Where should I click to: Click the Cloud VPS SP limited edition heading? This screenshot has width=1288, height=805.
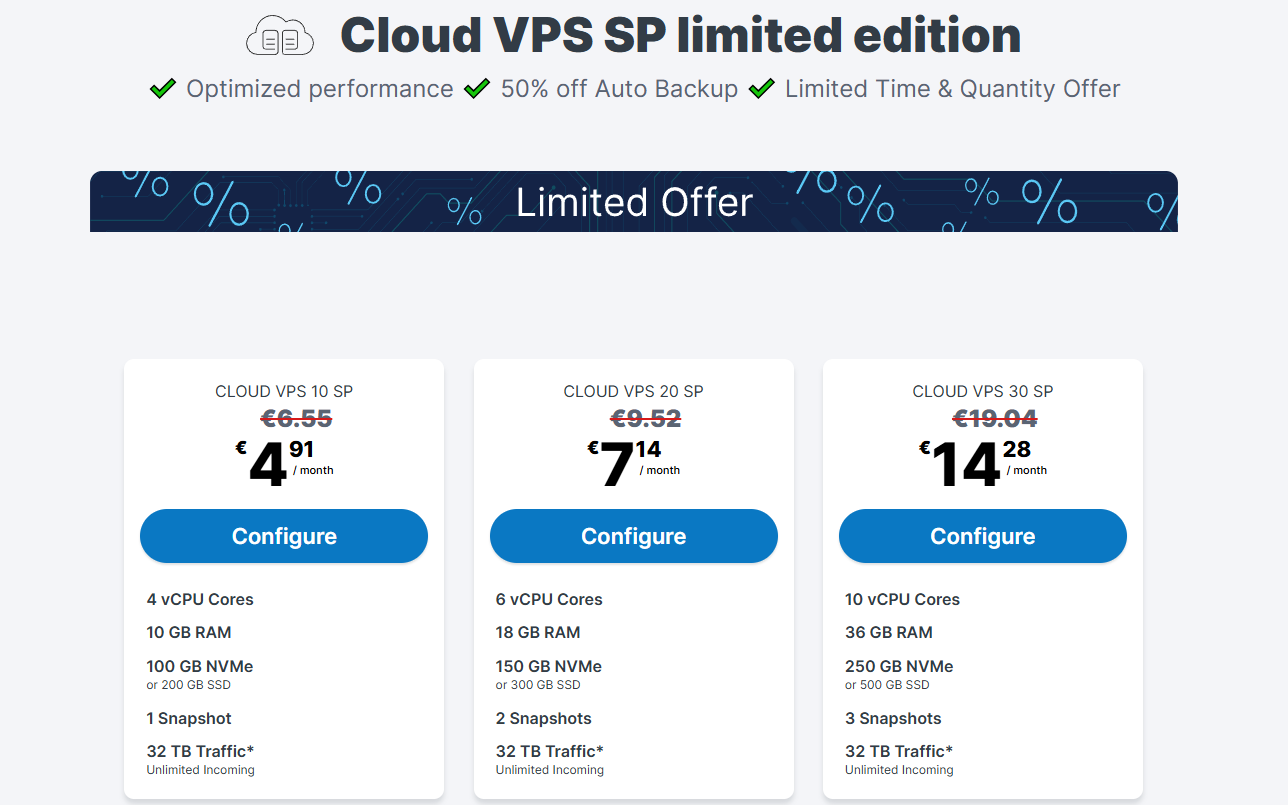tap(680, 36)
